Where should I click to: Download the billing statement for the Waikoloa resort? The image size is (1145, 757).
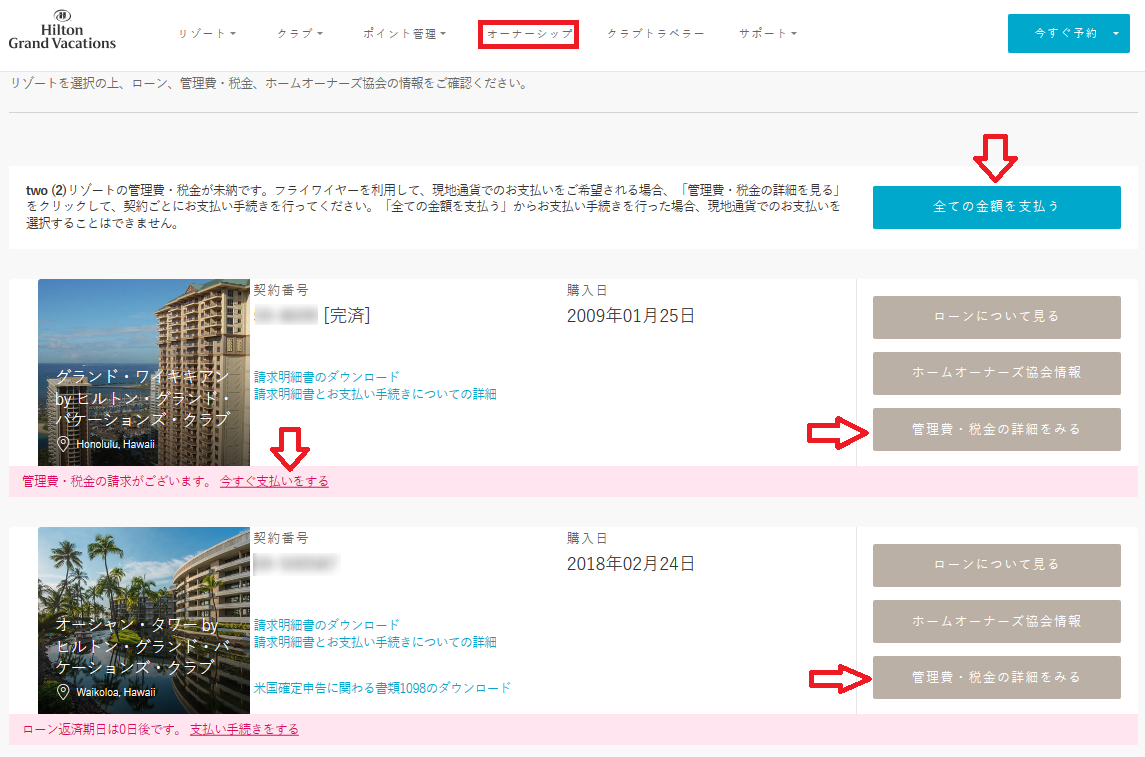click(327, 625)
